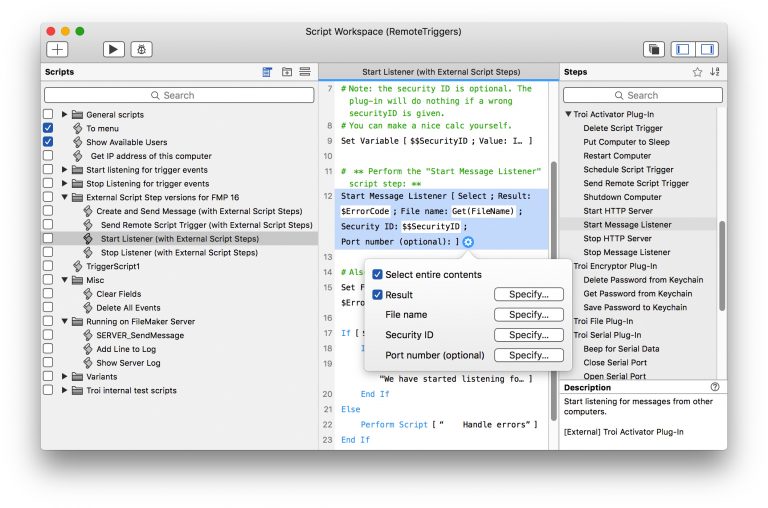This screenshot has height=508, width=768.
Task: Click the favorites star icon in Steps header
Action: [697, 72]
